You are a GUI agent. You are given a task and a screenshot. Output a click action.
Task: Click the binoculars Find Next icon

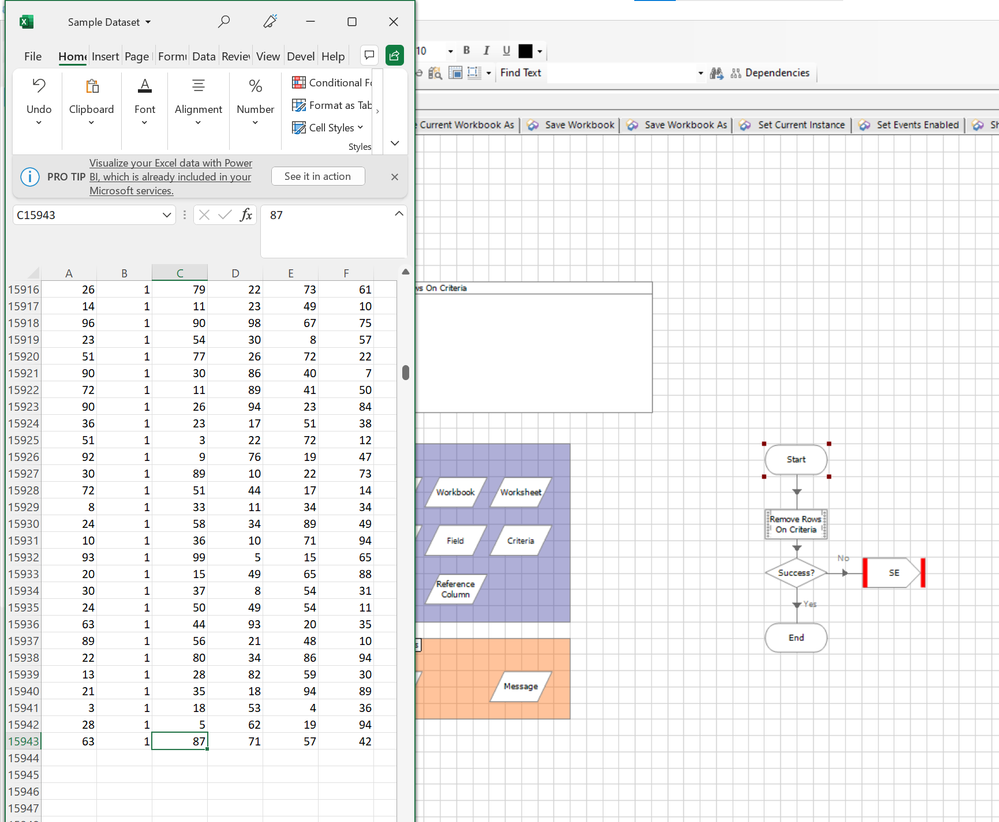click(x=717, y=73)
